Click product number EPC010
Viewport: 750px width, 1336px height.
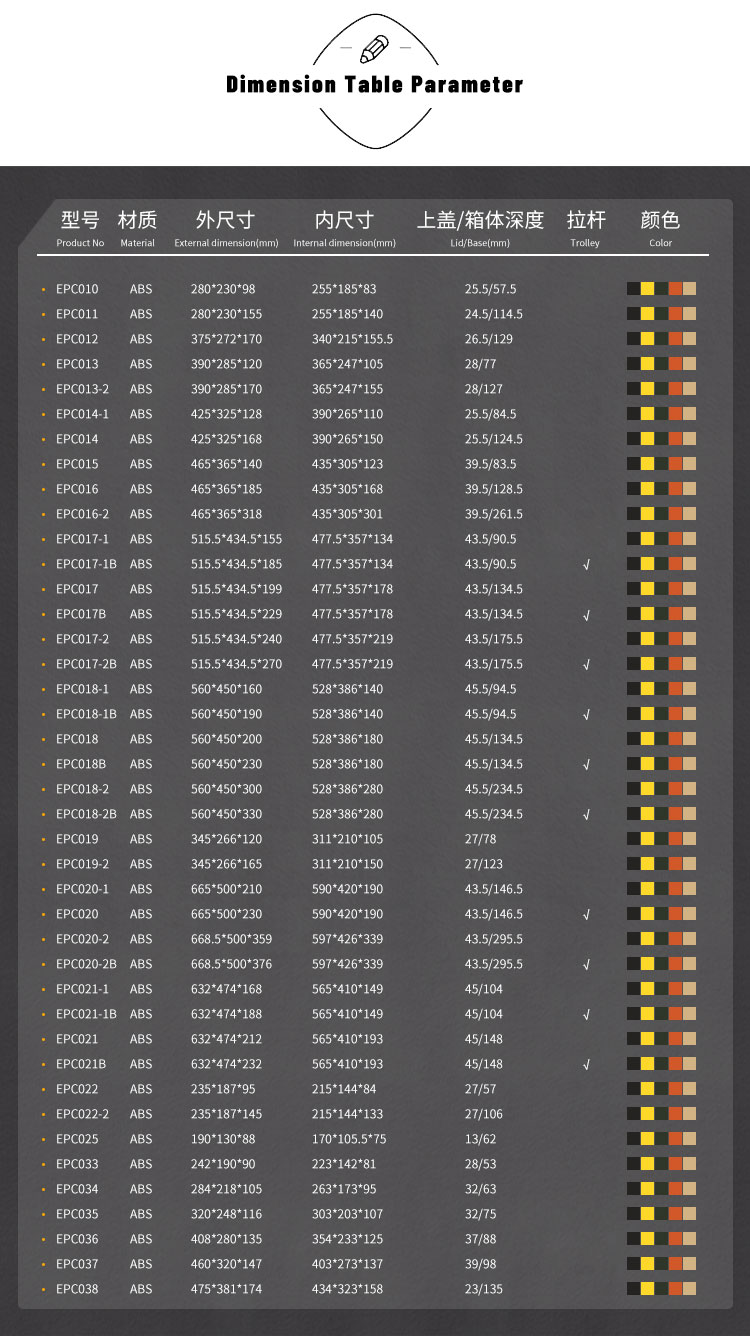tap(77, 289)
